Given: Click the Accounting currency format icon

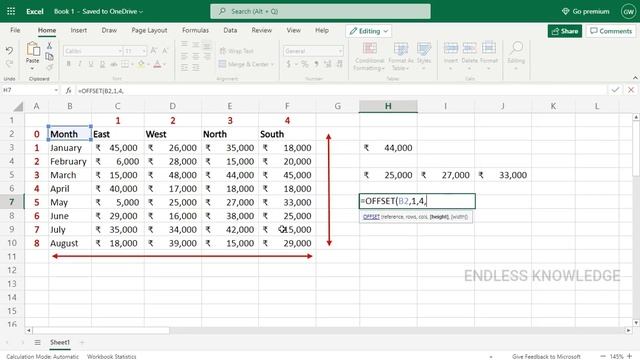Looking at the screenshot, I should pyautogui.click(x=289, y=64).
